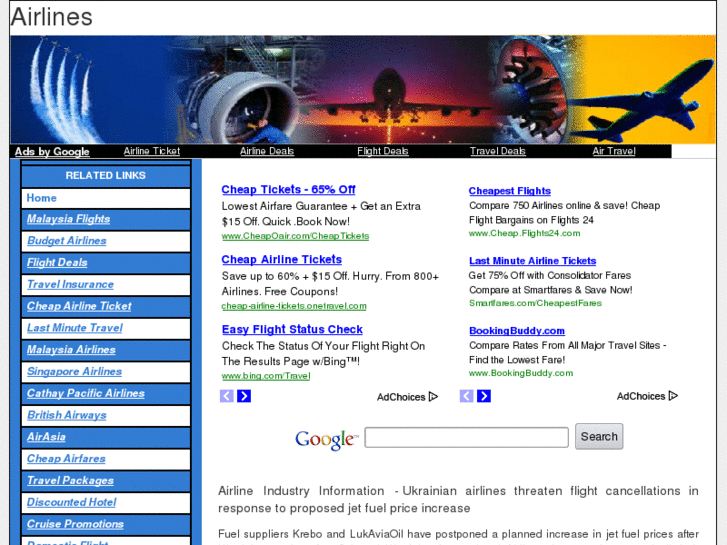This screenshot has width=727, height=545.
Task: Click the RELATED LINKS header
Action: point(106,176)
